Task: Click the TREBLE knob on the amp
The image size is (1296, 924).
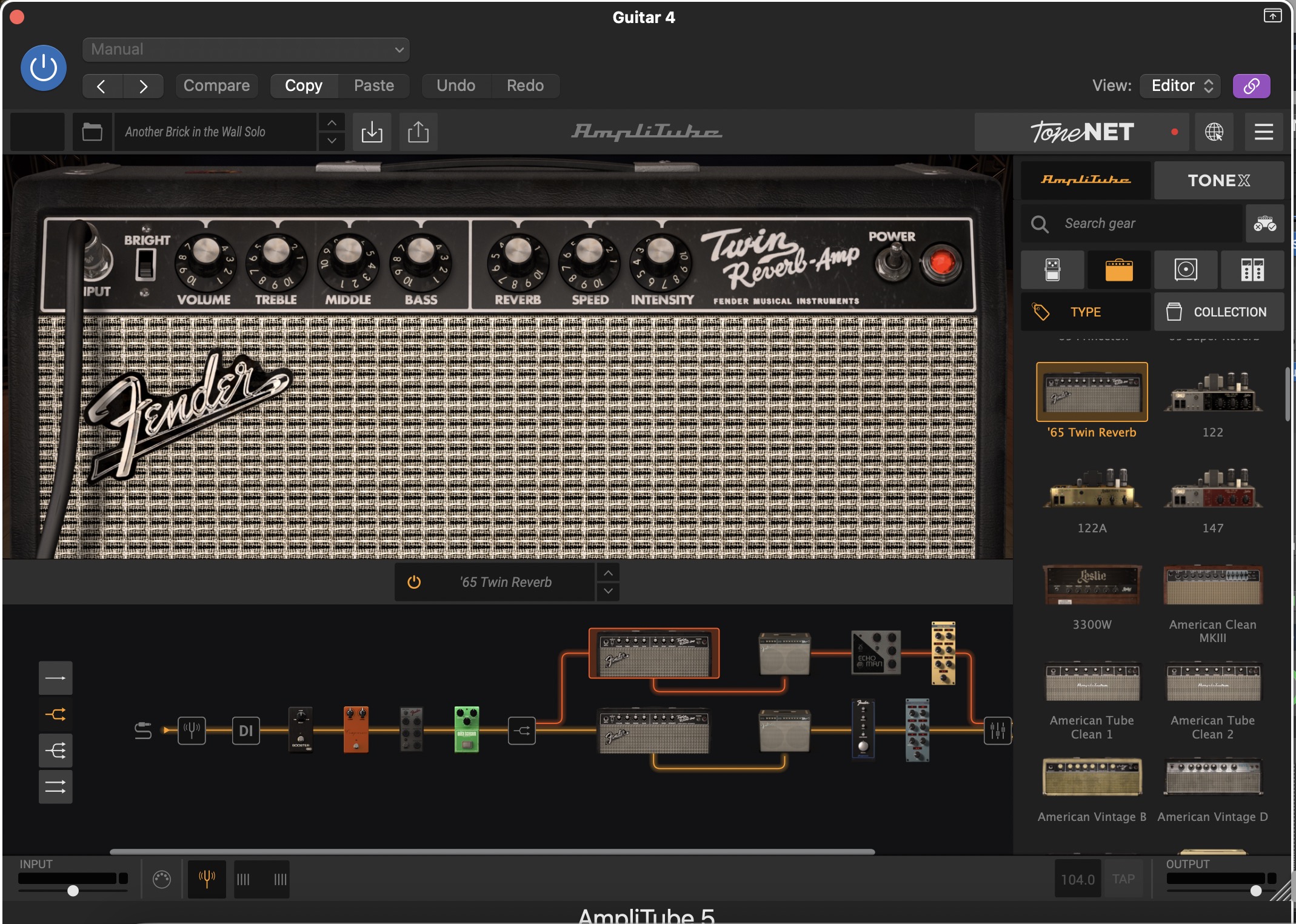Action: 276,262
